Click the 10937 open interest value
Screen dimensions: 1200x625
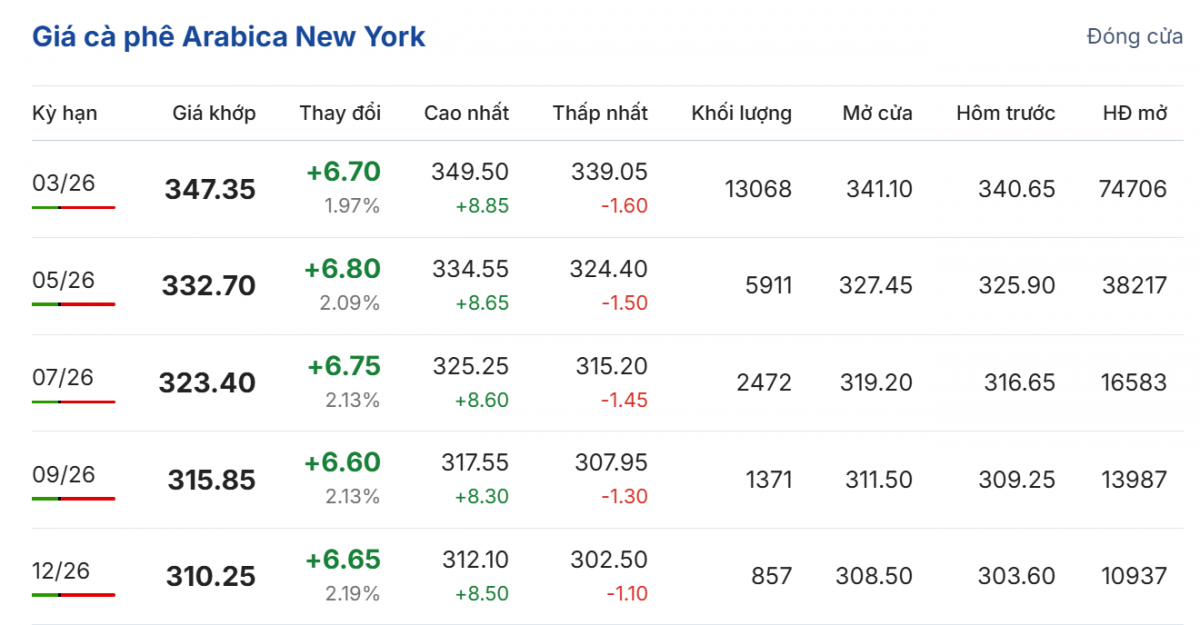click(1134, 577)
